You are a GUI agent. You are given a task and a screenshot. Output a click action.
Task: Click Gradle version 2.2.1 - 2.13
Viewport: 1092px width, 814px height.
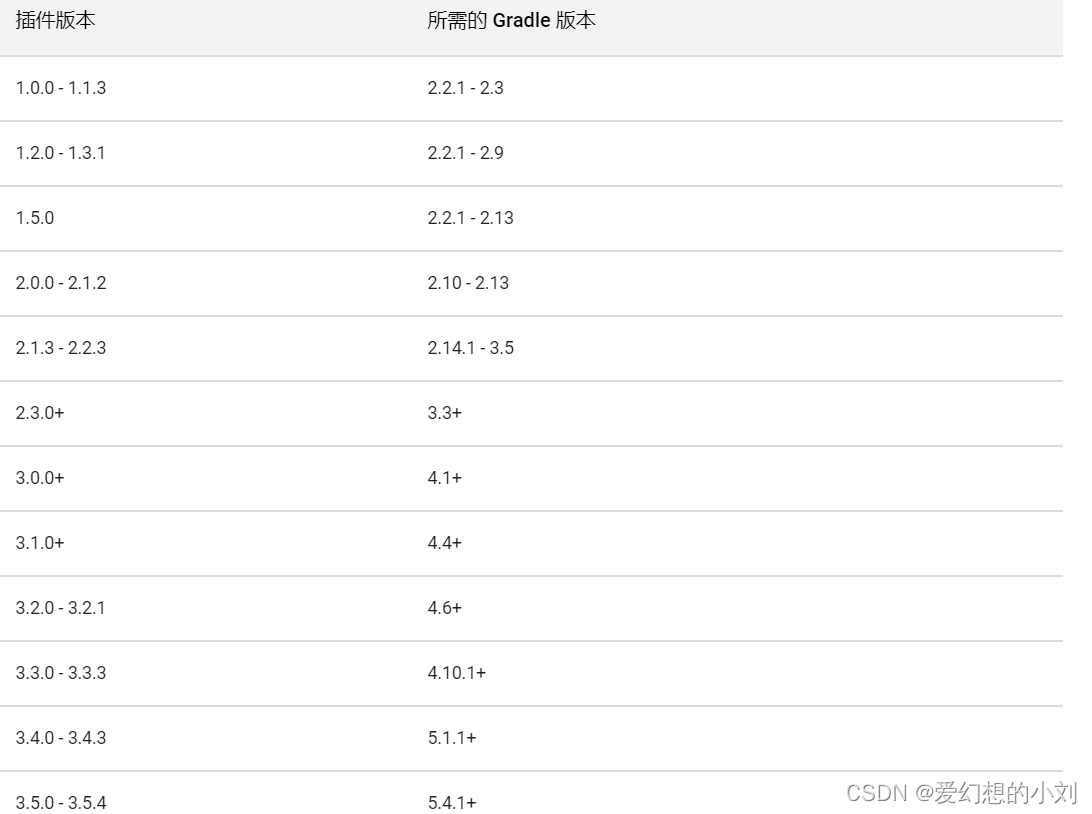[470, 218]
